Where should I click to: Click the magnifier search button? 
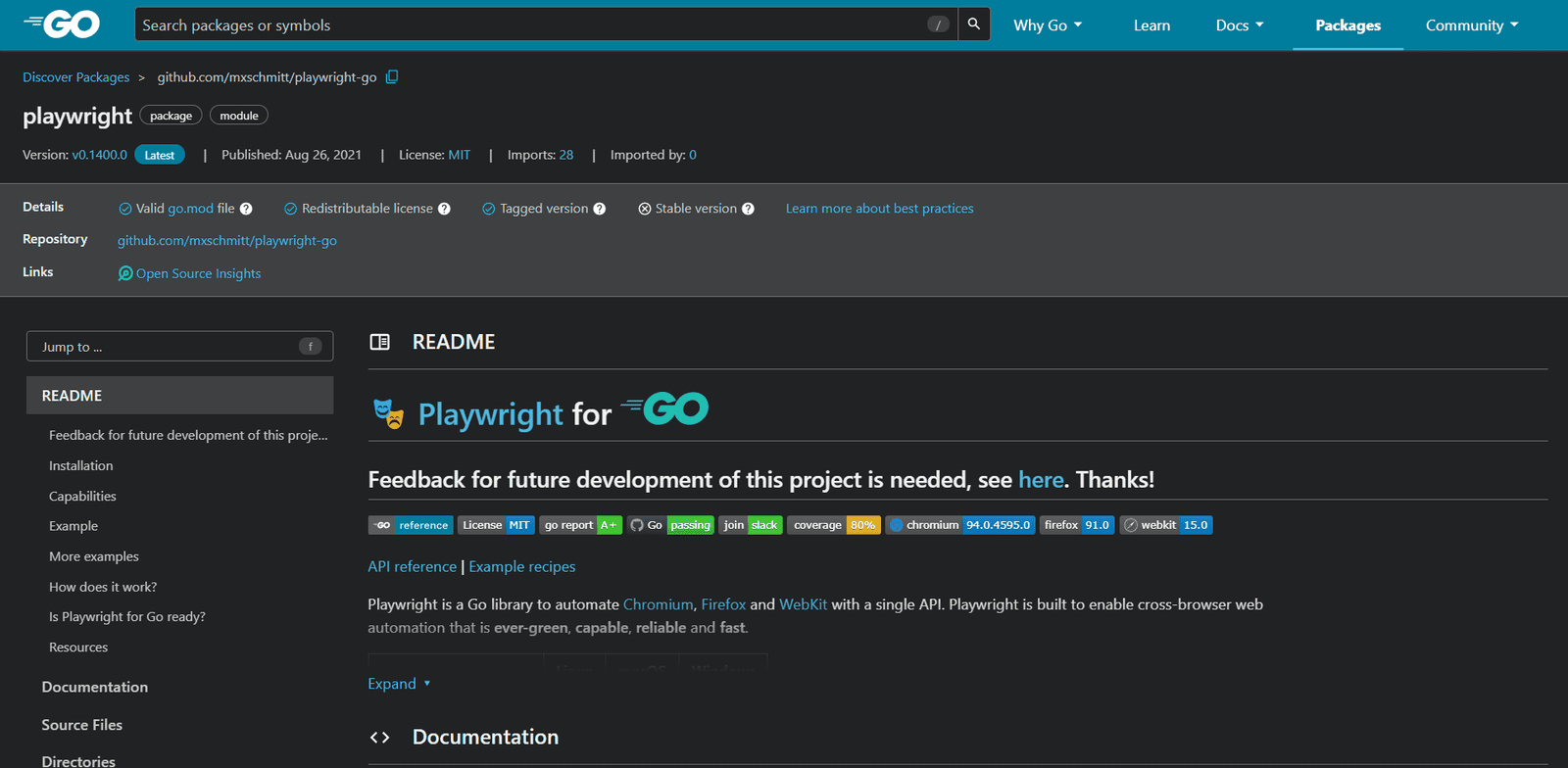pyautogui.click(x=973, y=24)
